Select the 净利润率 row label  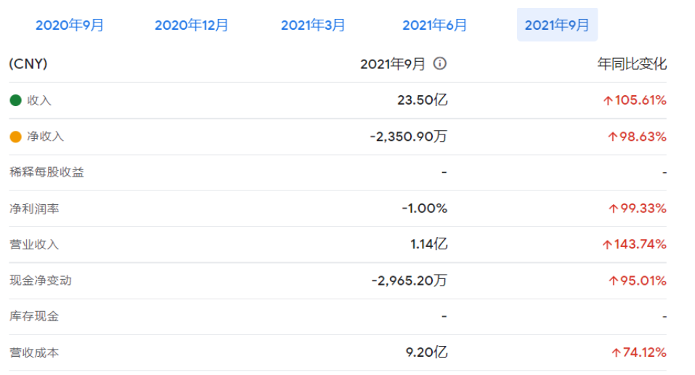coord(34,208)
